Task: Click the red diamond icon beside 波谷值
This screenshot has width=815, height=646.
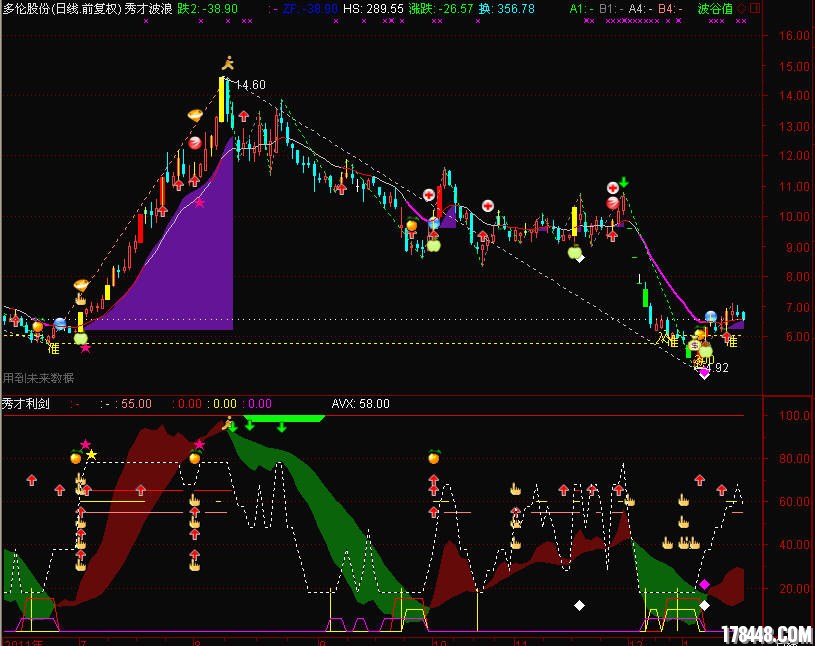Action: point(742,8)
